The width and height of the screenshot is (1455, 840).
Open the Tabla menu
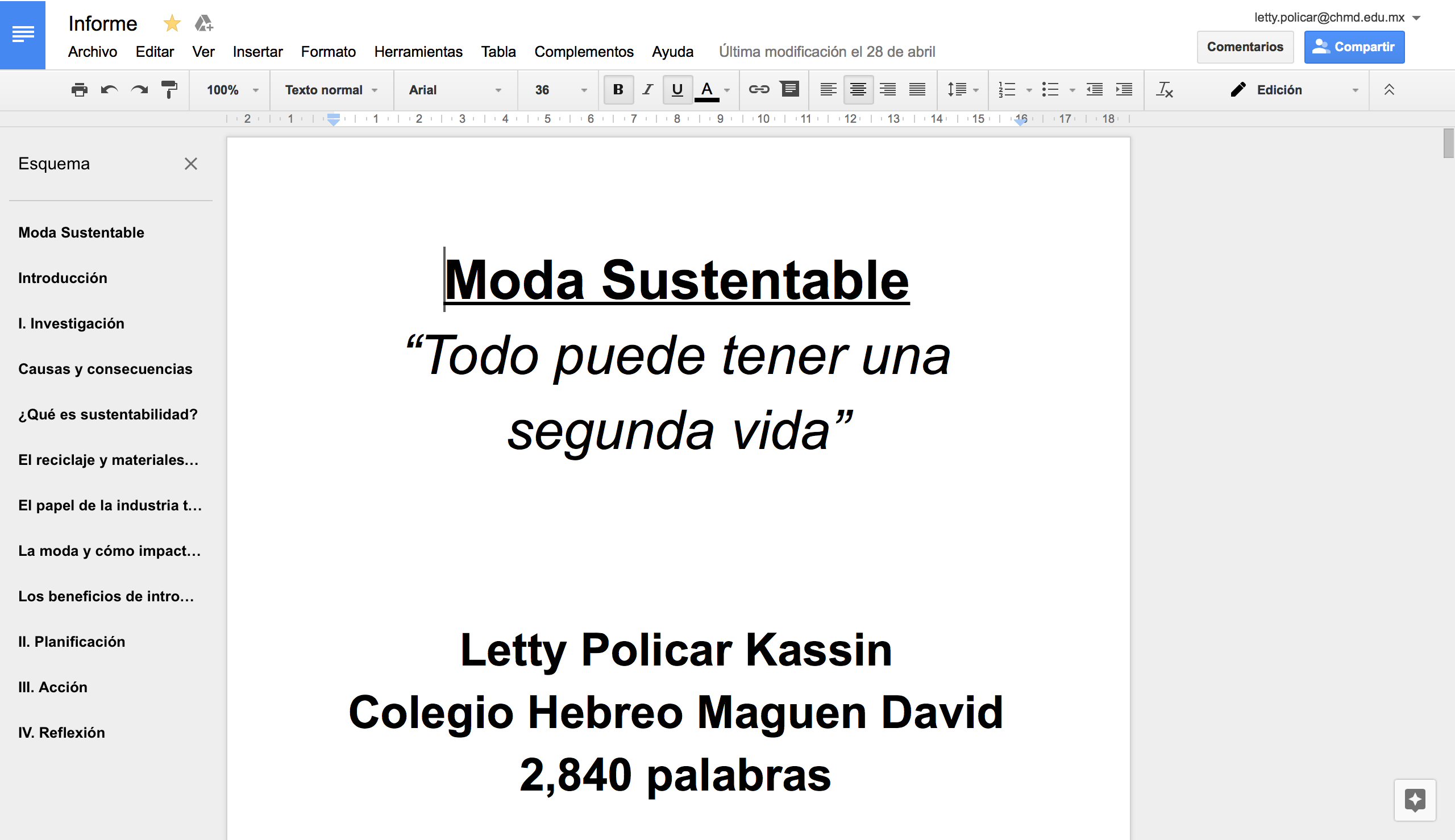[498, 51]
